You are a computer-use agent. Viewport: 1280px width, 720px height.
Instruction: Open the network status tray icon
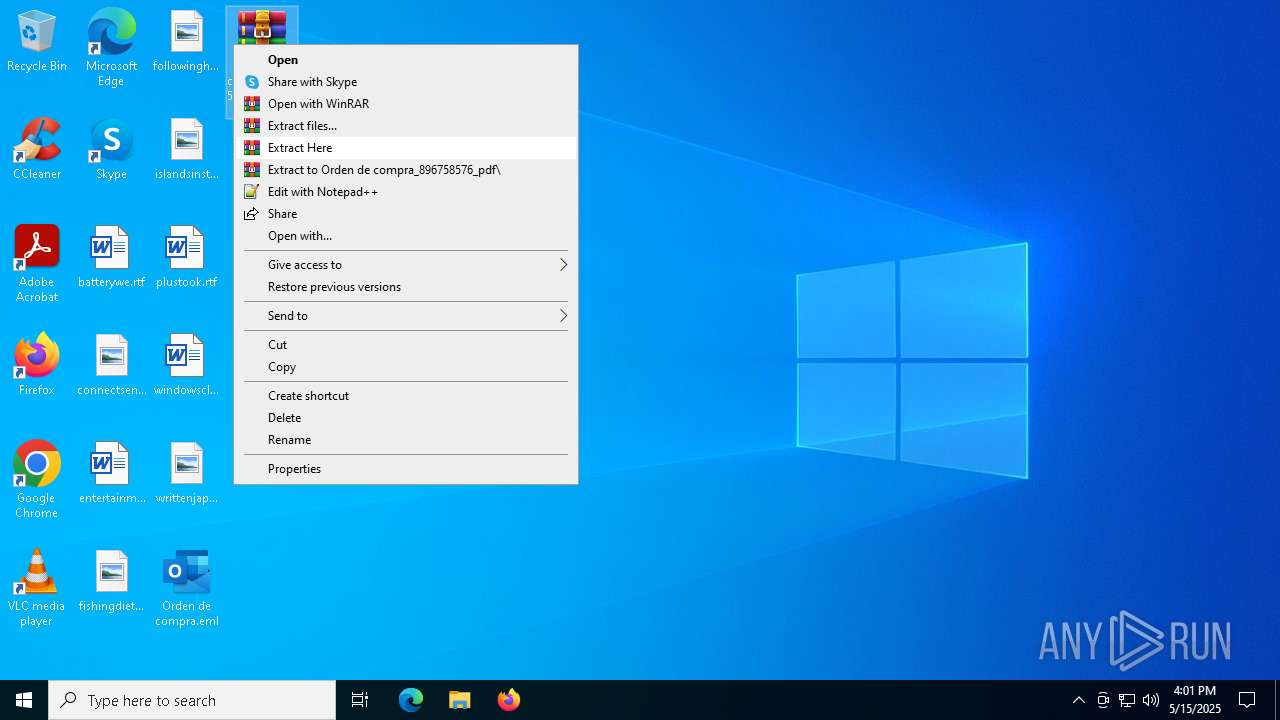tap(1127, 700)
